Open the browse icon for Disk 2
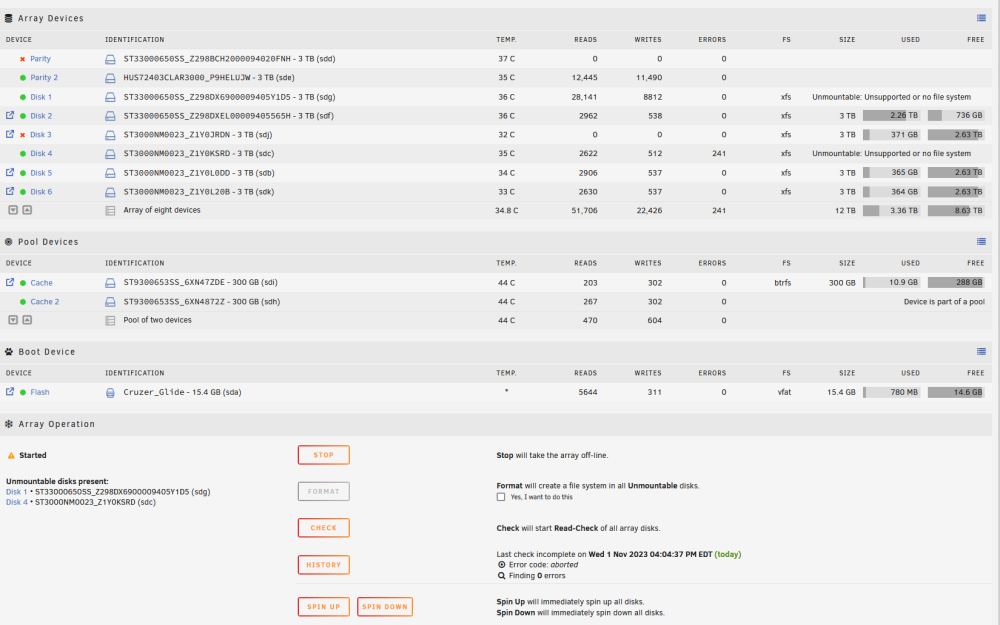 coord(10,115)
